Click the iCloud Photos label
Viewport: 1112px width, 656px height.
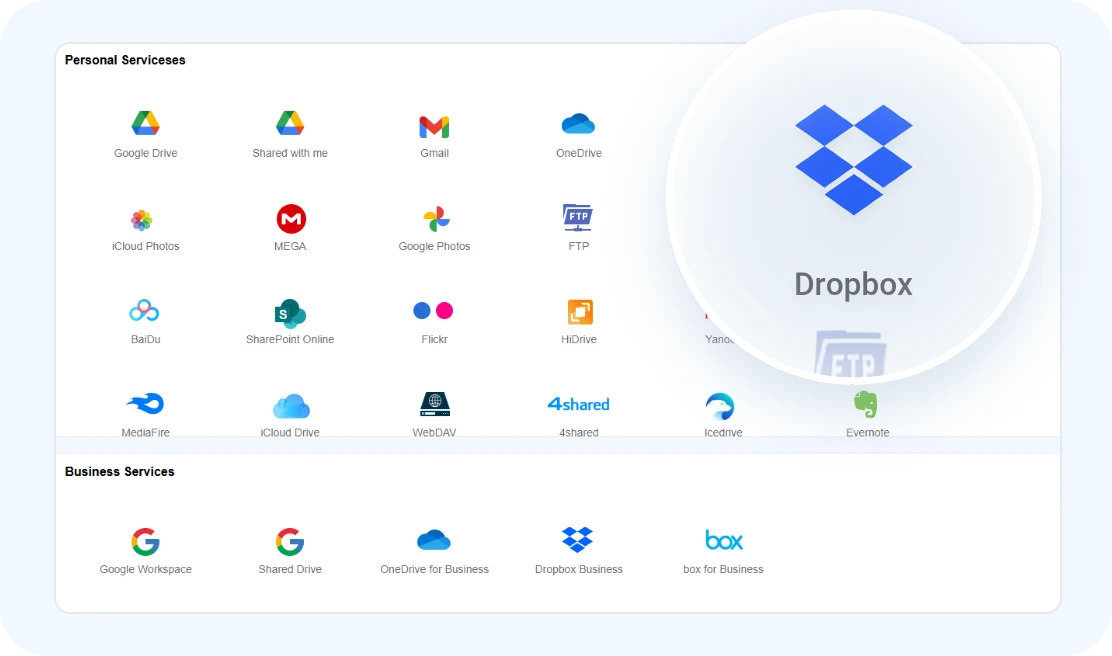(145, 246)
